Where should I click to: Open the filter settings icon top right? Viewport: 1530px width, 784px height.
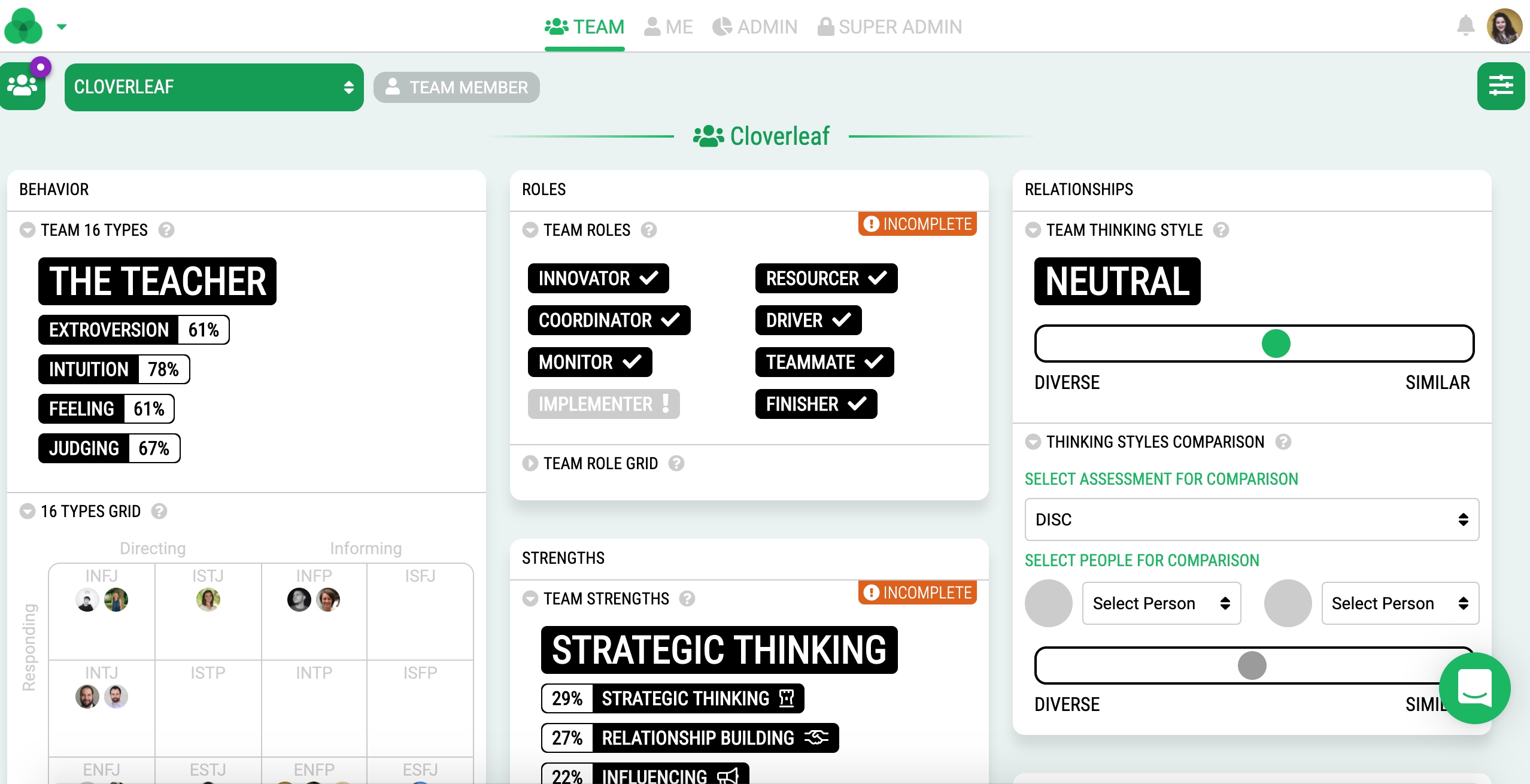[1501, 86]
